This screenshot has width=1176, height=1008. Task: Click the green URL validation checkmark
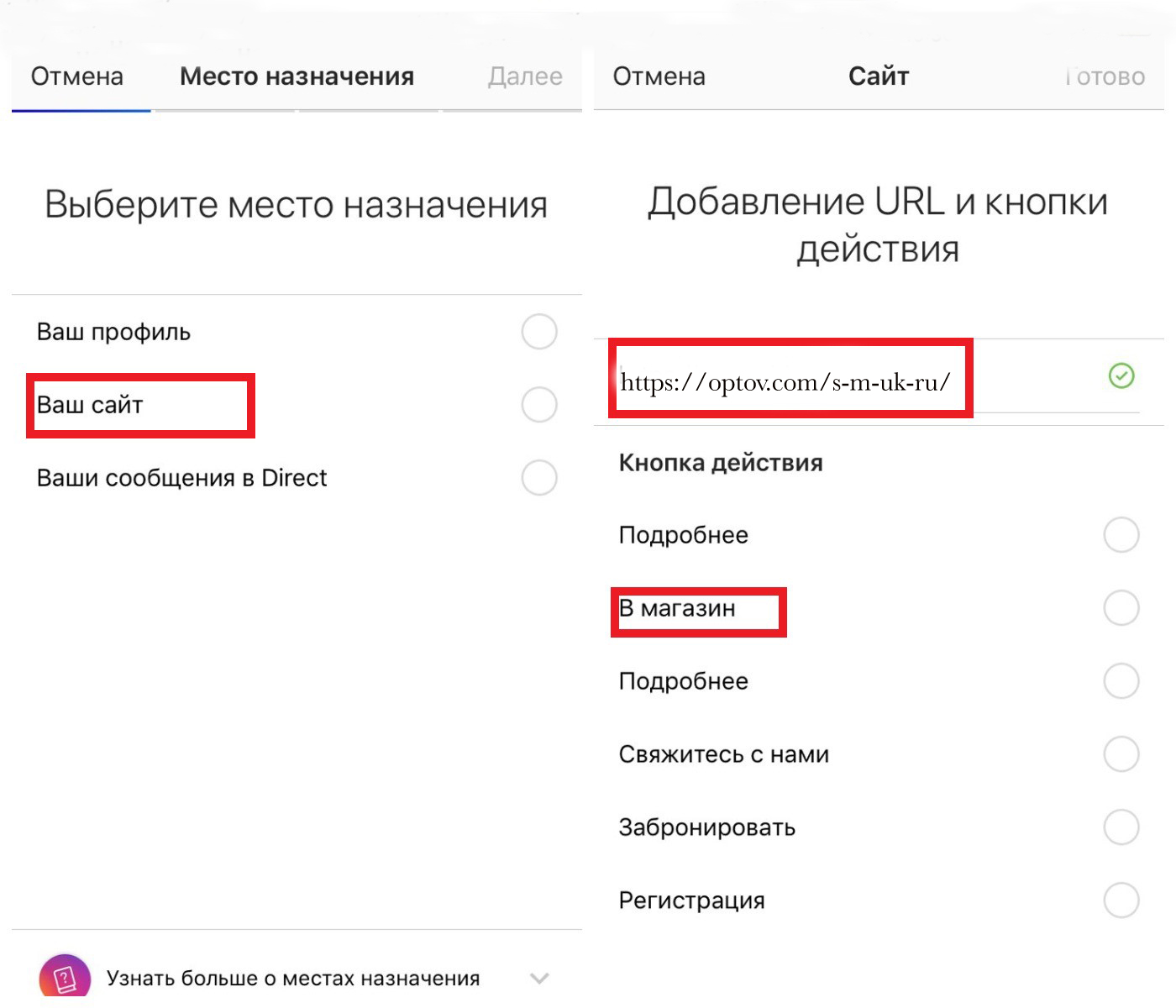[1121, 375]
